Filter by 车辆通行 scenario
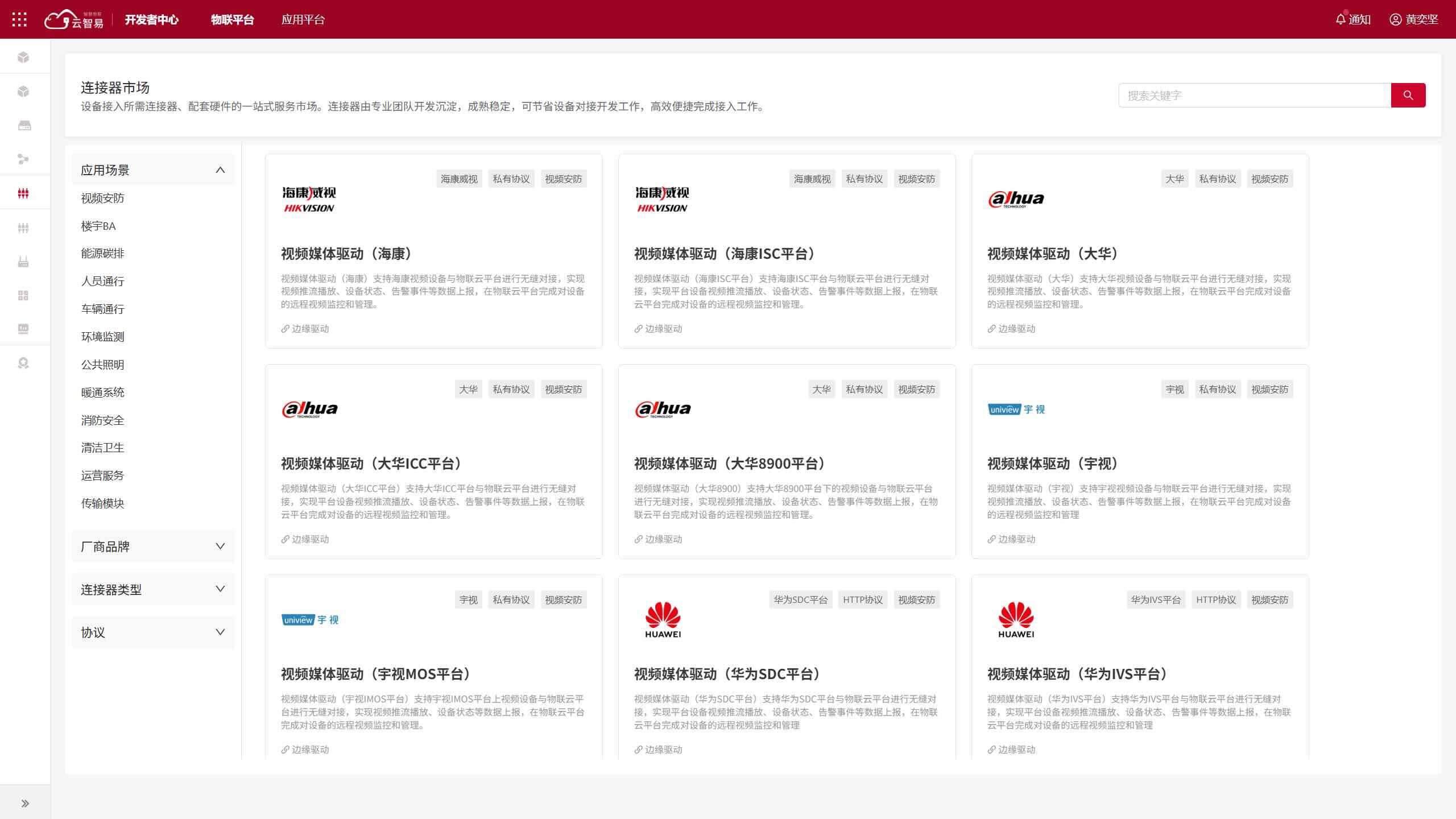1456x819 pixels. pos(102,309)
